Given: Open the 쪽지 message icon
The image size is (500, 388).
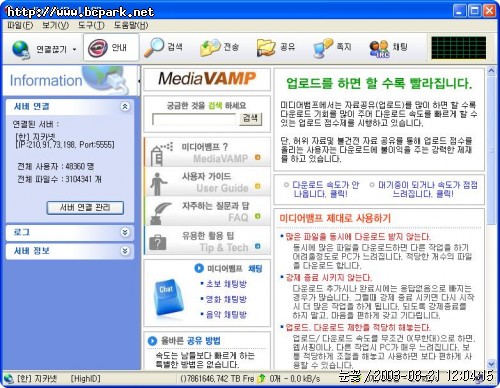Looking at the screenshot, I should point(332,47).
